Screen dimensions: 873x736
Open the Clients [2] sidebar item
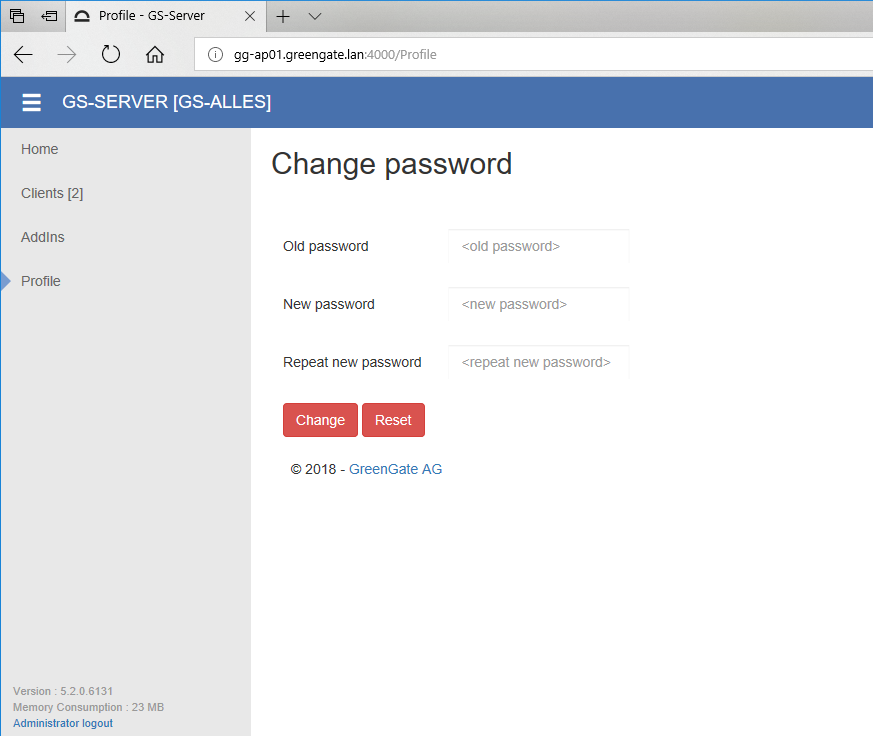click(52, 193)
